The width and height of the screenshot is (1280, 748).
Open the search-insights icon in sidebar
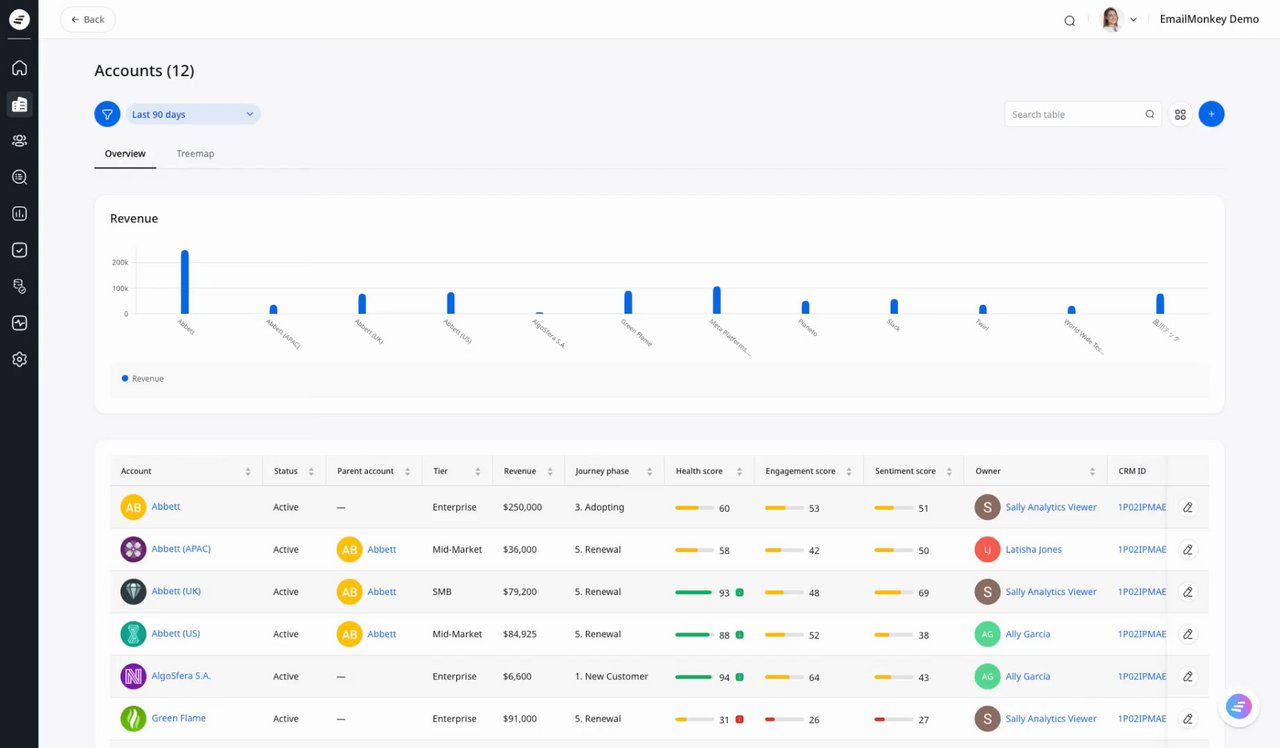point(19,177)
